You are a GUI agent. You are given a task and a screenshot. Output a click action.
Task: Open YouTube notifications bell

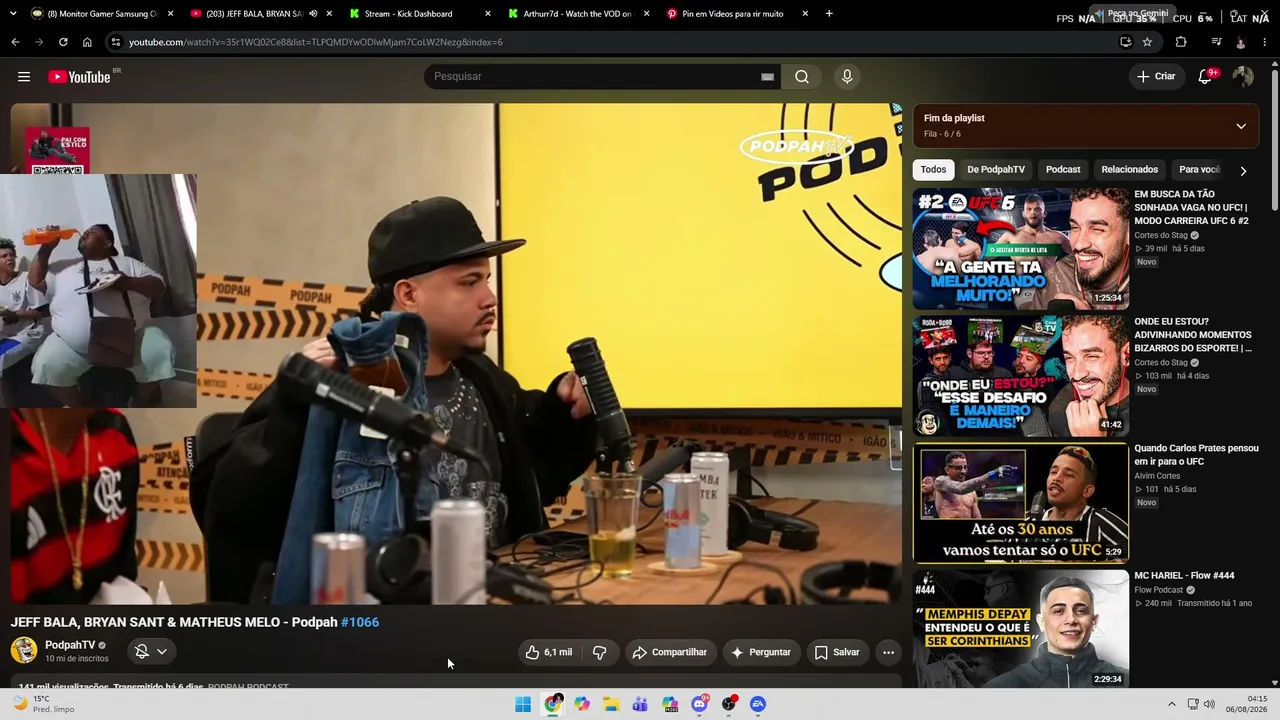[x=1205, y=77]
